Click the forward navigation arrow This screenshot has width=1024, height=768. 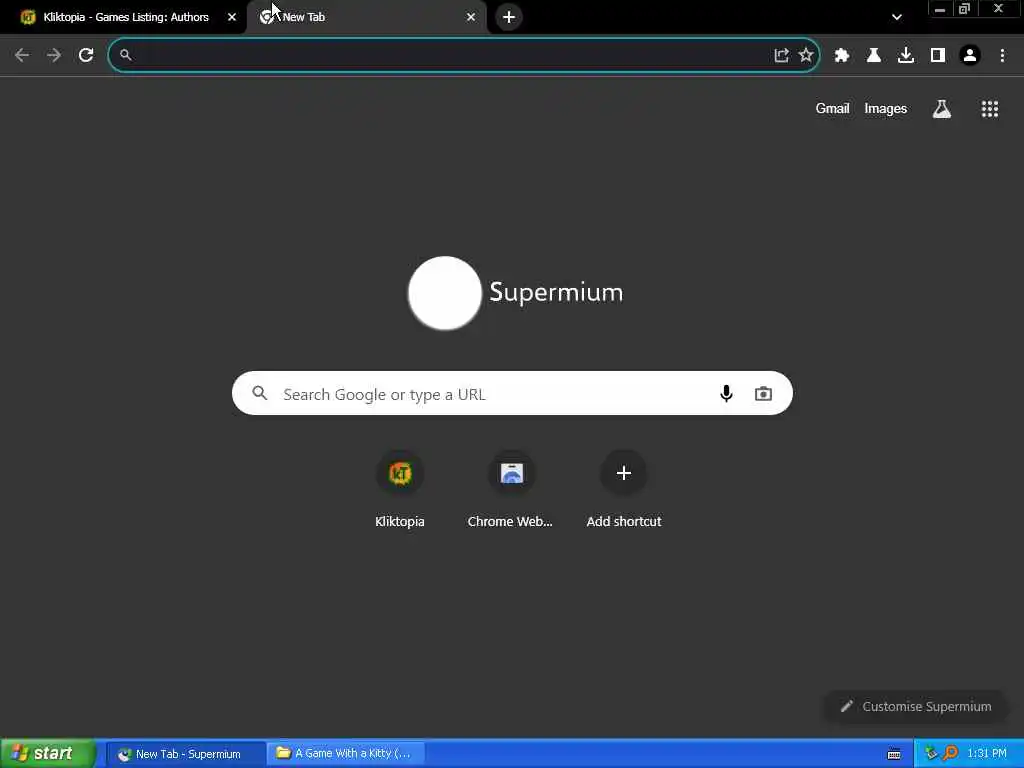click(54, 55)
